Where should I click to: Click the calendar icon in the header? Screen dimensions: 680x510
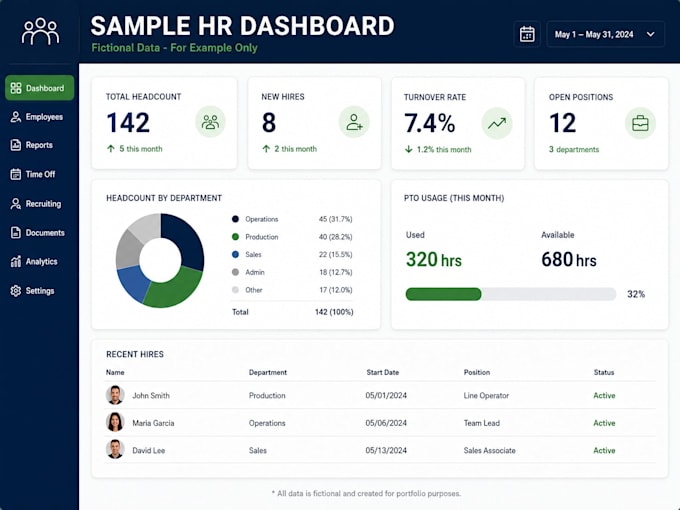click(527, 34)
